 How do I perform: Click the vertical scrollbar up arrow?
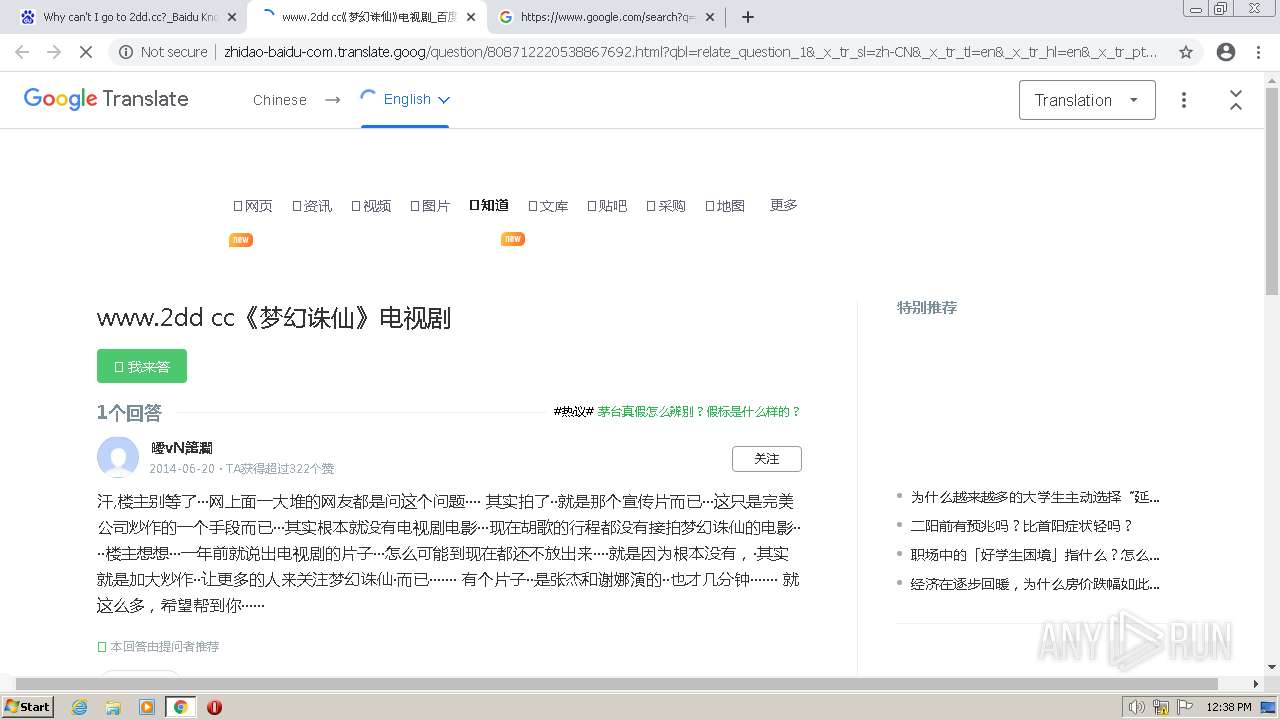1272,79
